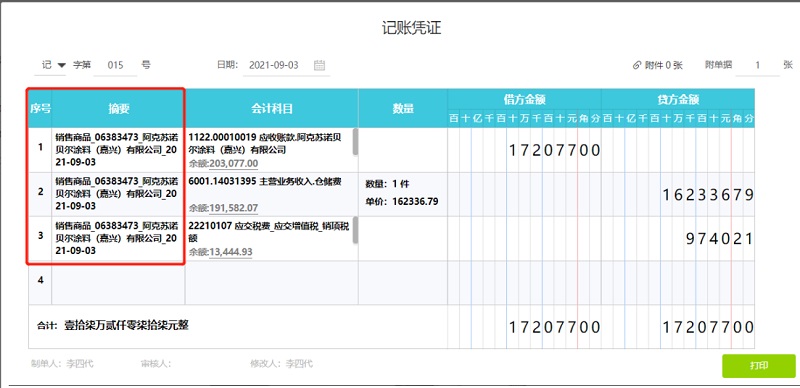
Task: Click the credit total 17207700 in 合计 row
Action: click(708, 327)
